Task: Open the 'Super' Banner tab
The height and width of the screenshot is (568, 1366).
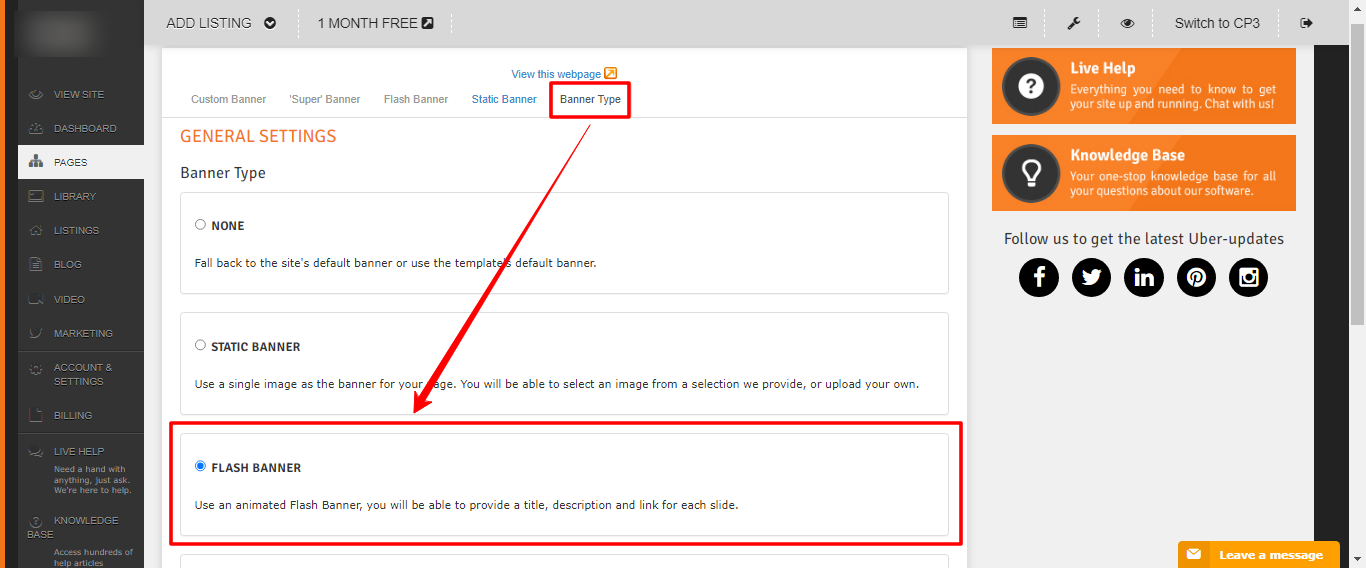Action: 325,99
